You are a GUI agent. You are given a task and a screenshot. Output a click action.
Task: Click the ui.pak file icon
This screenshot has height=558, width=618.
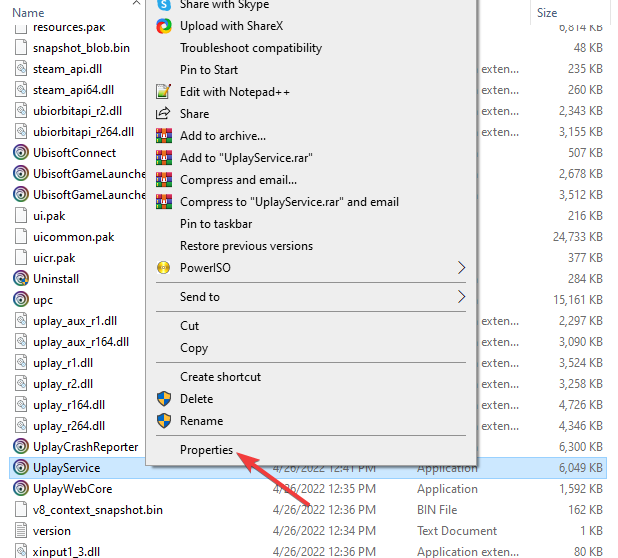coord(21,216)
